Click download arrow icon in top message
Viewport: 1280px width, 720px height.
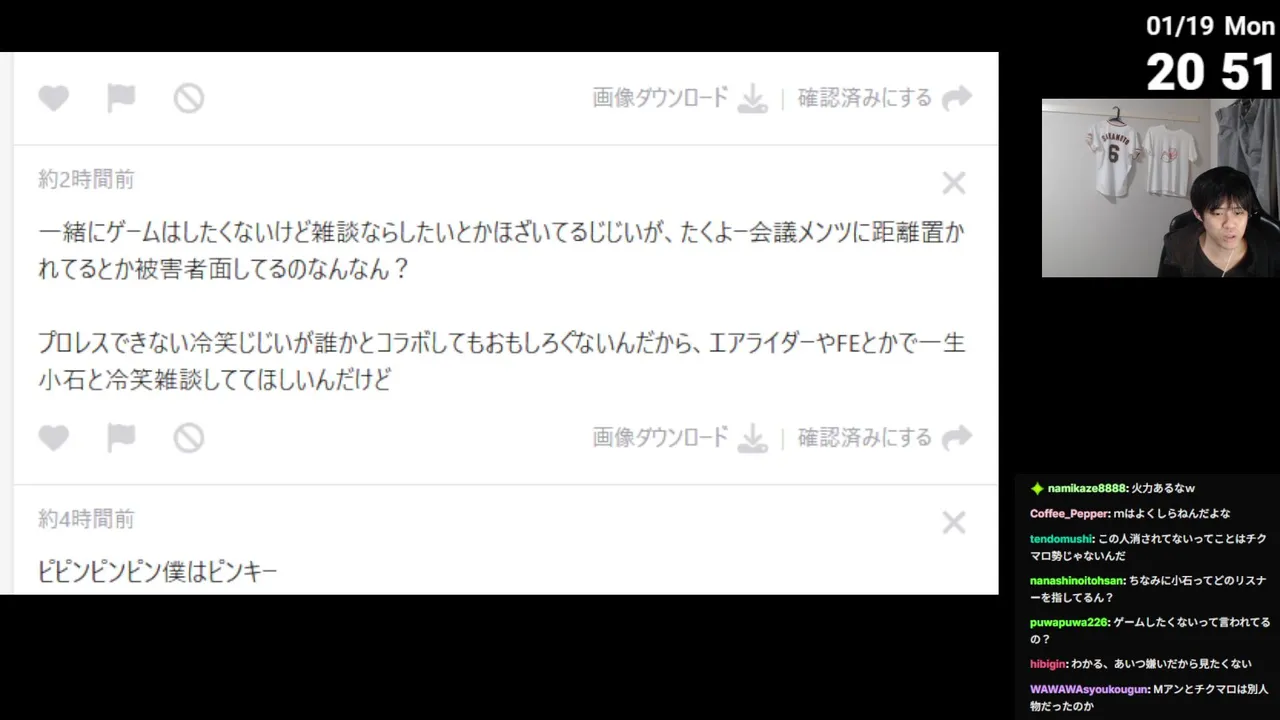point(753,98)
